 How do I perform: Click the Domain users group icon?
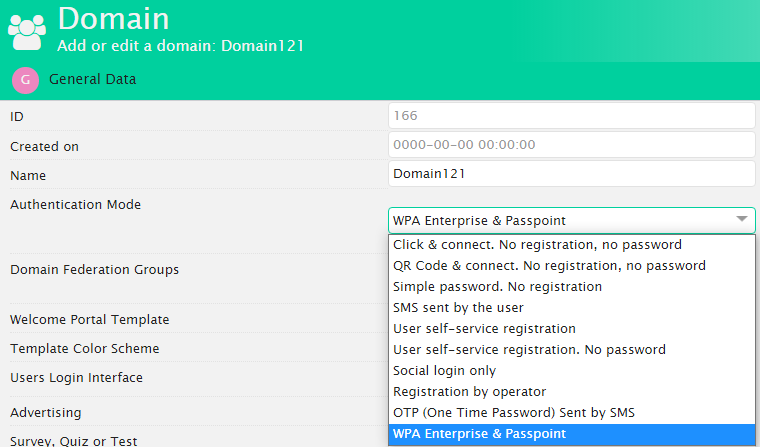[x=27, y=30]
